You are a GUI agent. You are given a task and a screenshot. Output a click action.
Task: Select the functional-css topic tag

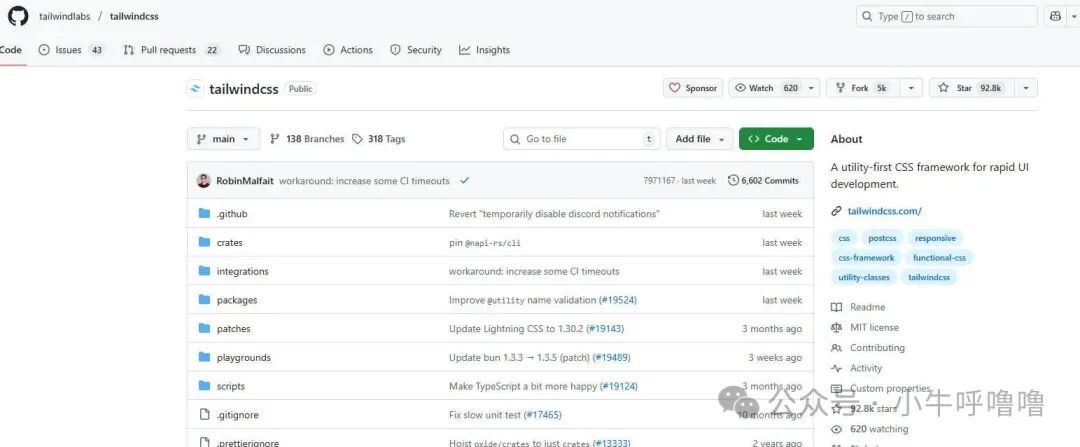939,258
